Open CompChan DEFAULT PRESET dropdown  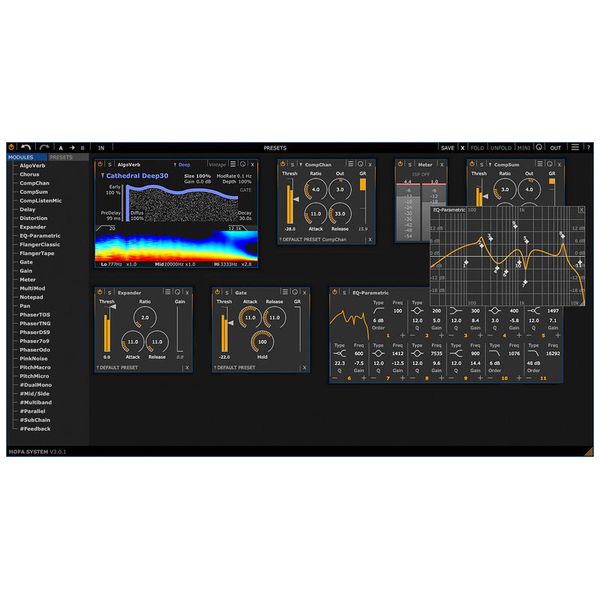coord(313,240)
